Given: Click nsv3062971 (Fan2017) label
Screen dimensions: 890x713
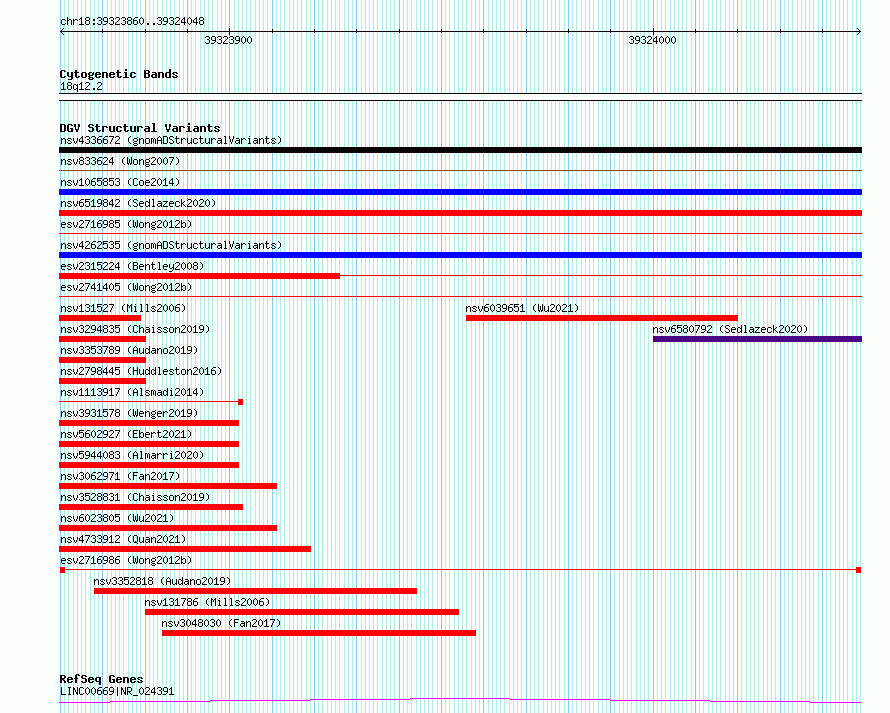Looking at the screenshot, I should (x=120, y=476).
